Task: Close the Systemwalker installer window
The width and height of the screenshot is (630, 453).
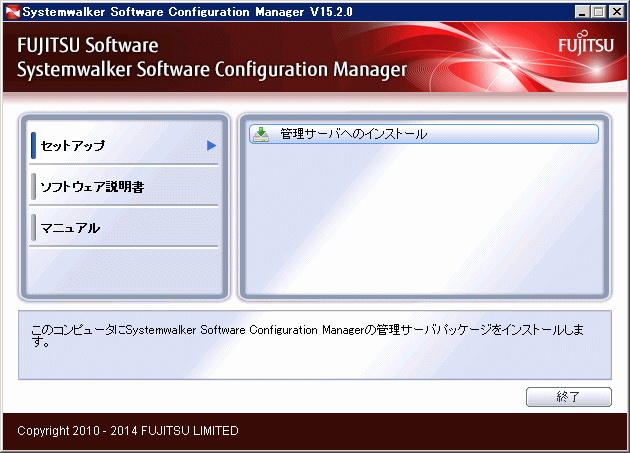Action: pos(617,12)
